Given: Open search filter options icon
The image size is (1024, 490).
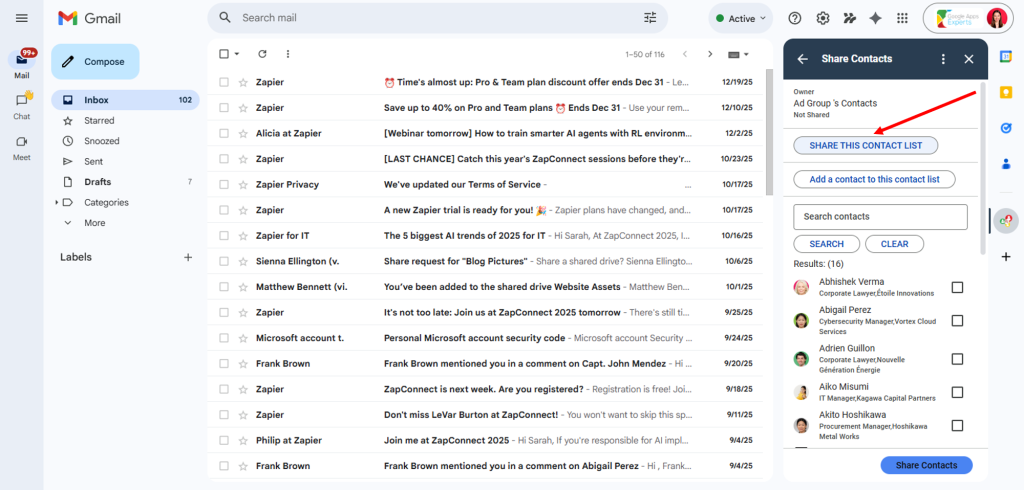Looking at the screenshot, I should click(651, 18).
